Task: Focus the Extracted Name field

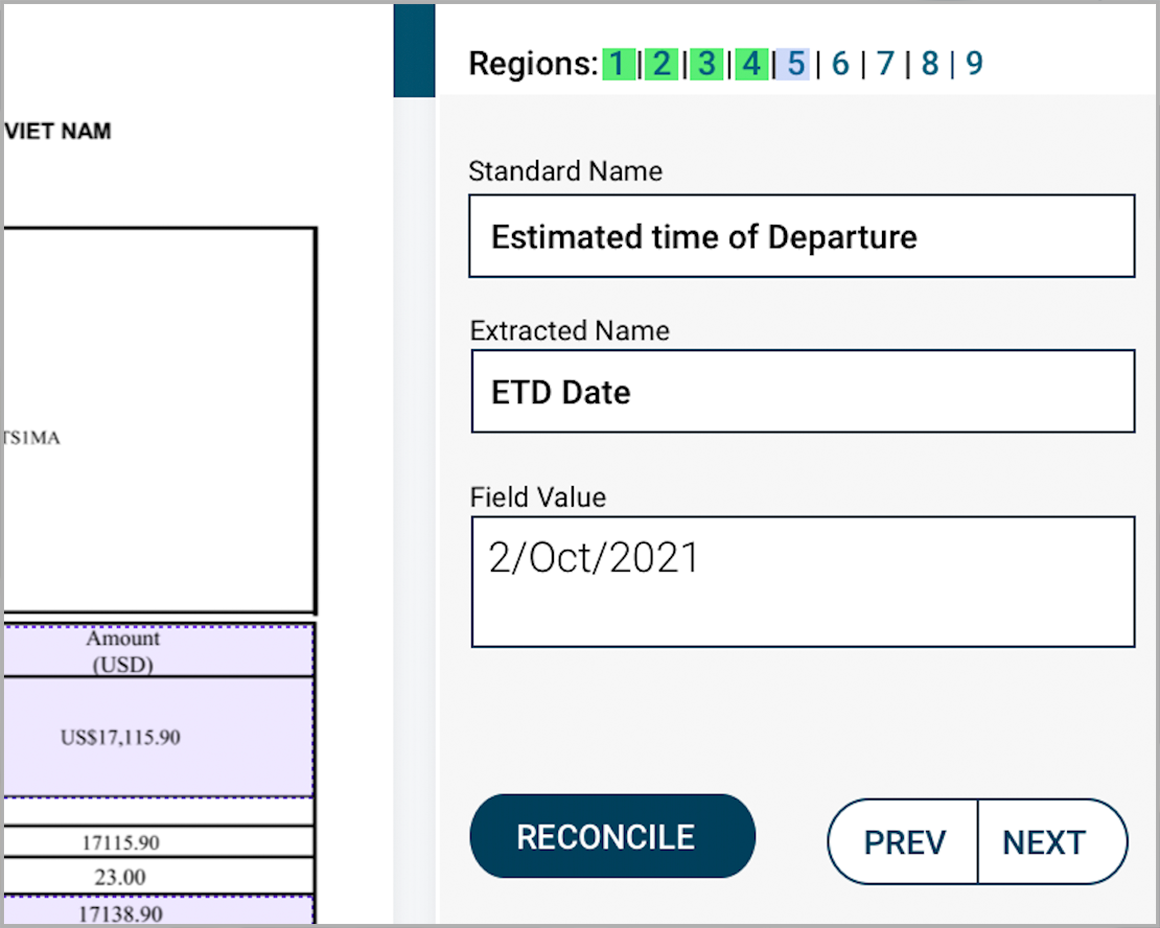Action: (801, 392)
